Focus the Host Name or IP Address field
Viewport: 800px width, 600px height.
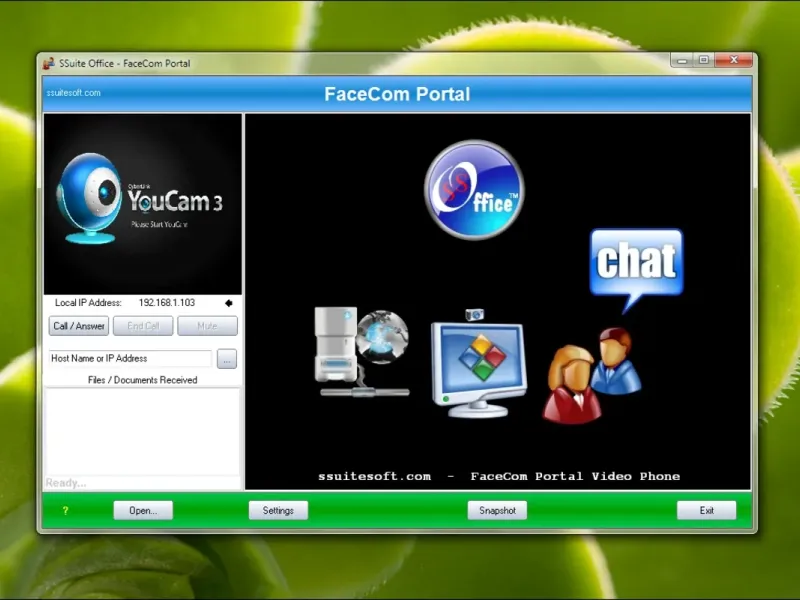coord(130,358)
